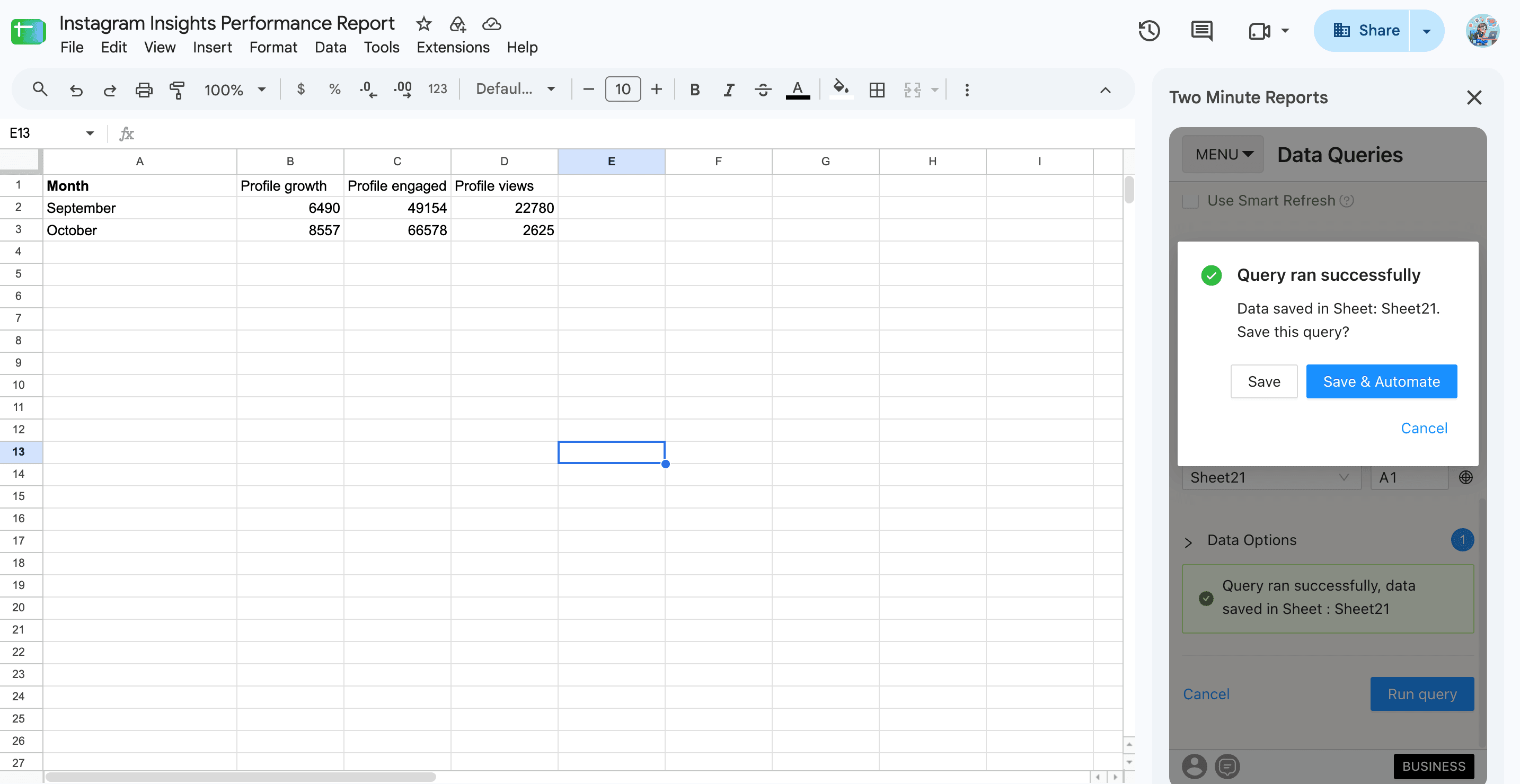The height and width of the screenshot is (784, 1520).
Task: Open version history clock icon
Action: tap(1149, 30)
